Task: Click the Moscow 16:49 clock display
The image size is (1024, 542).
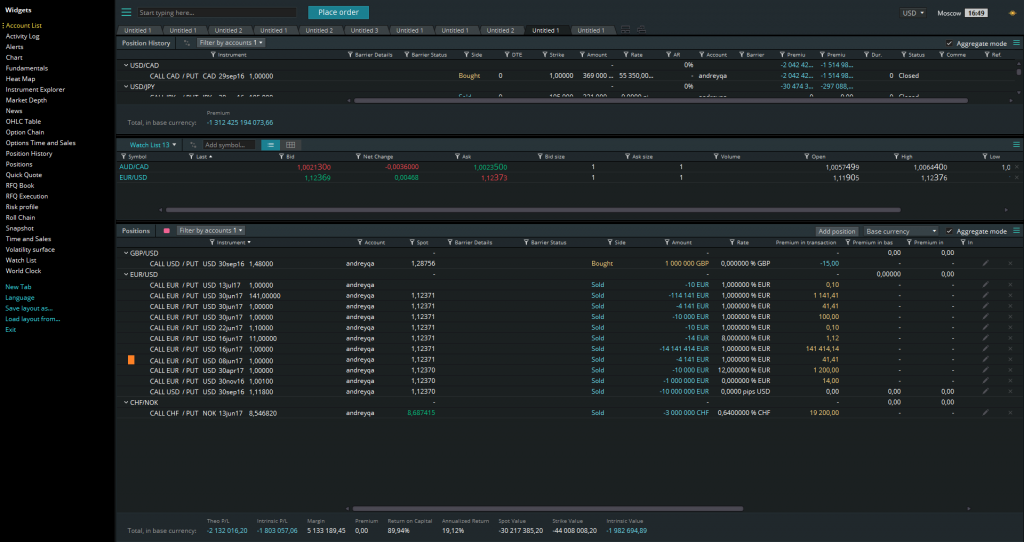Action: (963, 13)
